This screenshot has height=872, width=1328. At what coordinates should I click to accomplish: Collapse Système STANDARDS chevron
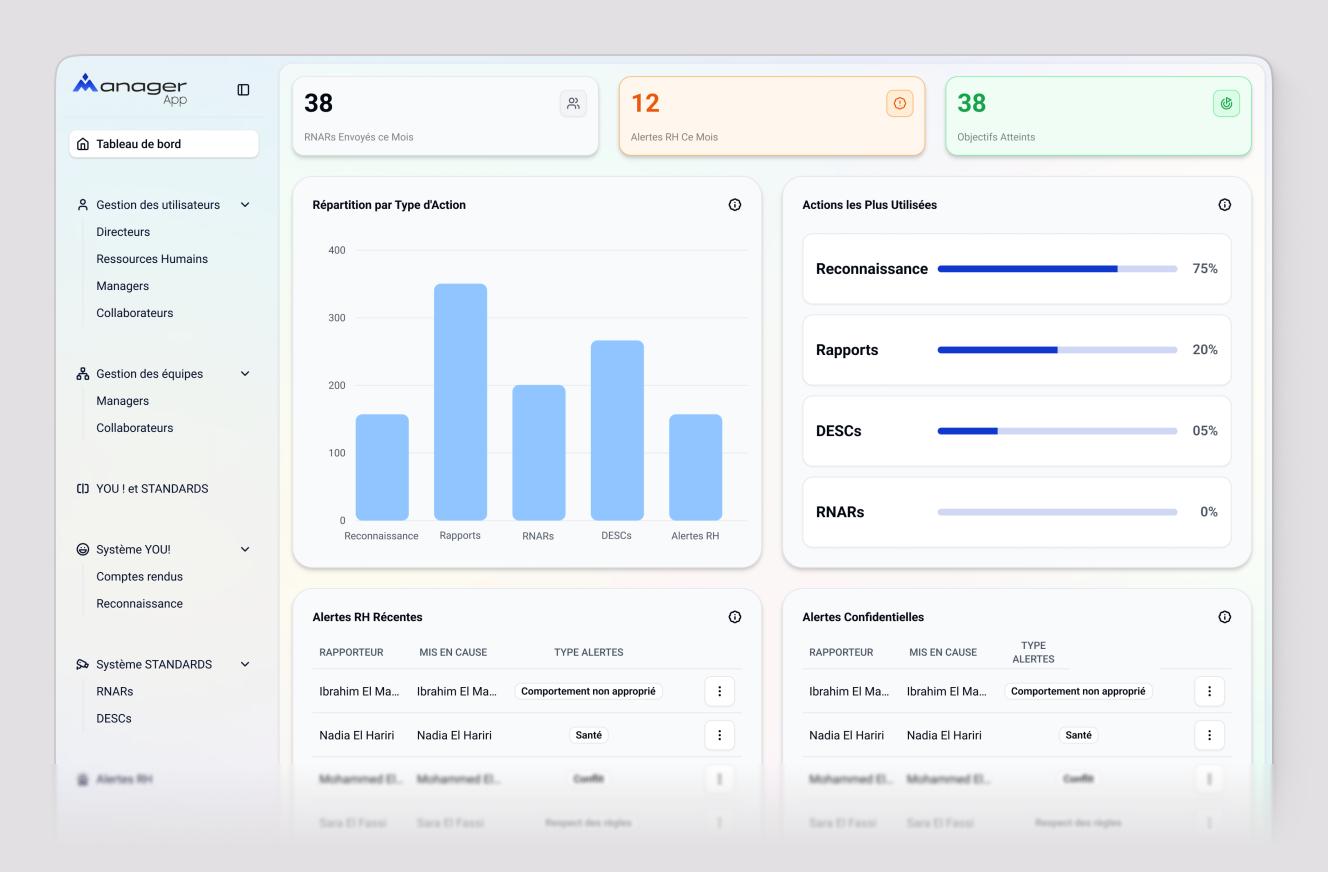click(x=245, y=665)
